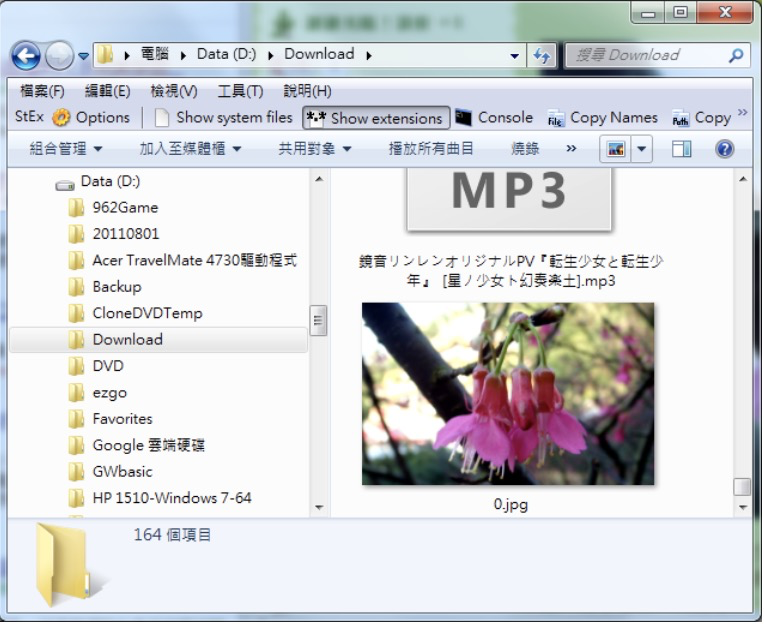
Task: Toggle Show system files
Action: (x=224, y=118)
